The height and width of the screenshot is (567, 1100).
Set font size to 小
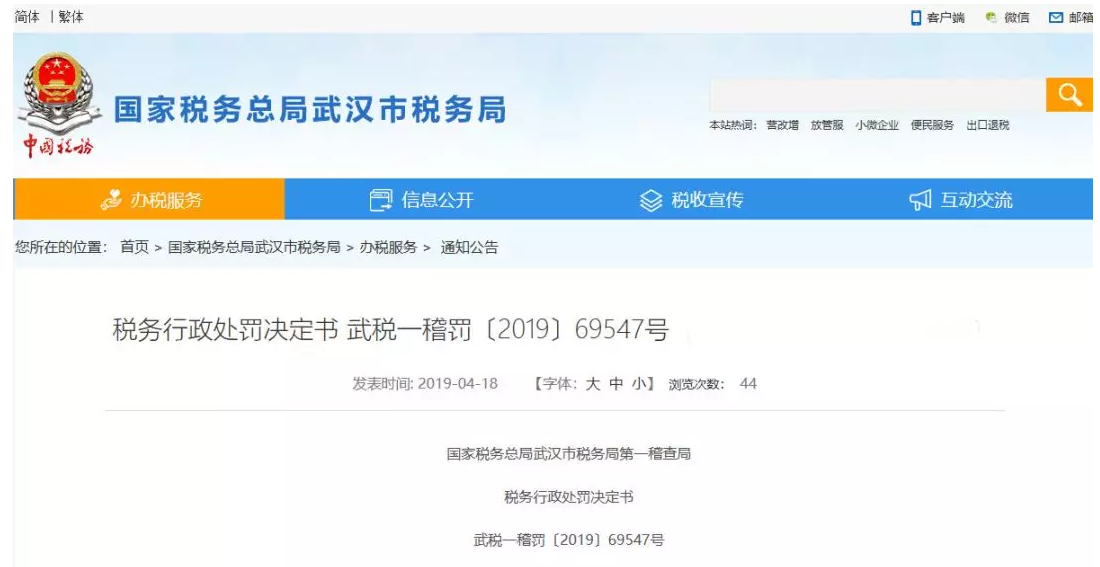coord(640,384)
